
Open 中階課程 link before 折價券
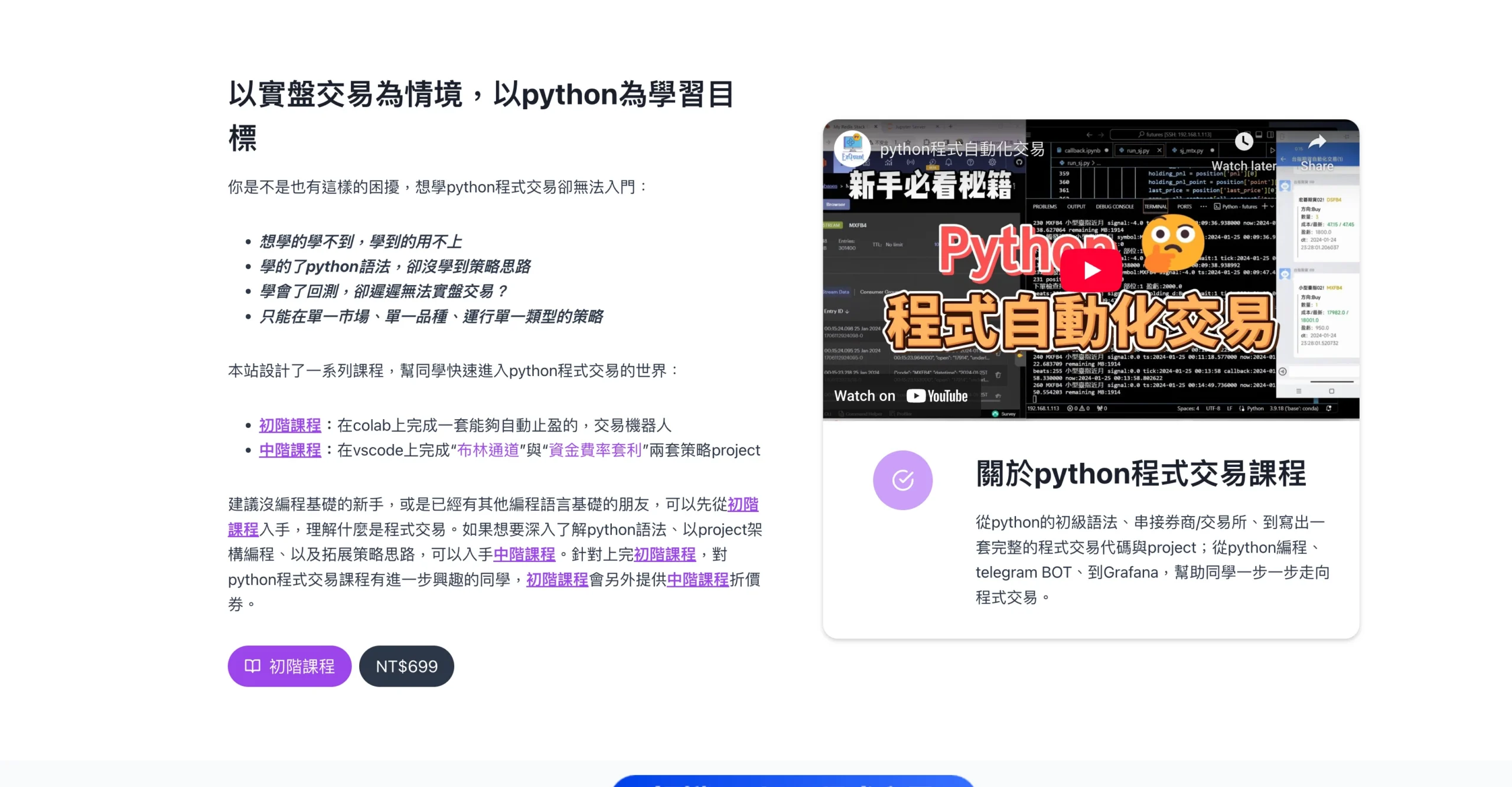coord(698,579)
